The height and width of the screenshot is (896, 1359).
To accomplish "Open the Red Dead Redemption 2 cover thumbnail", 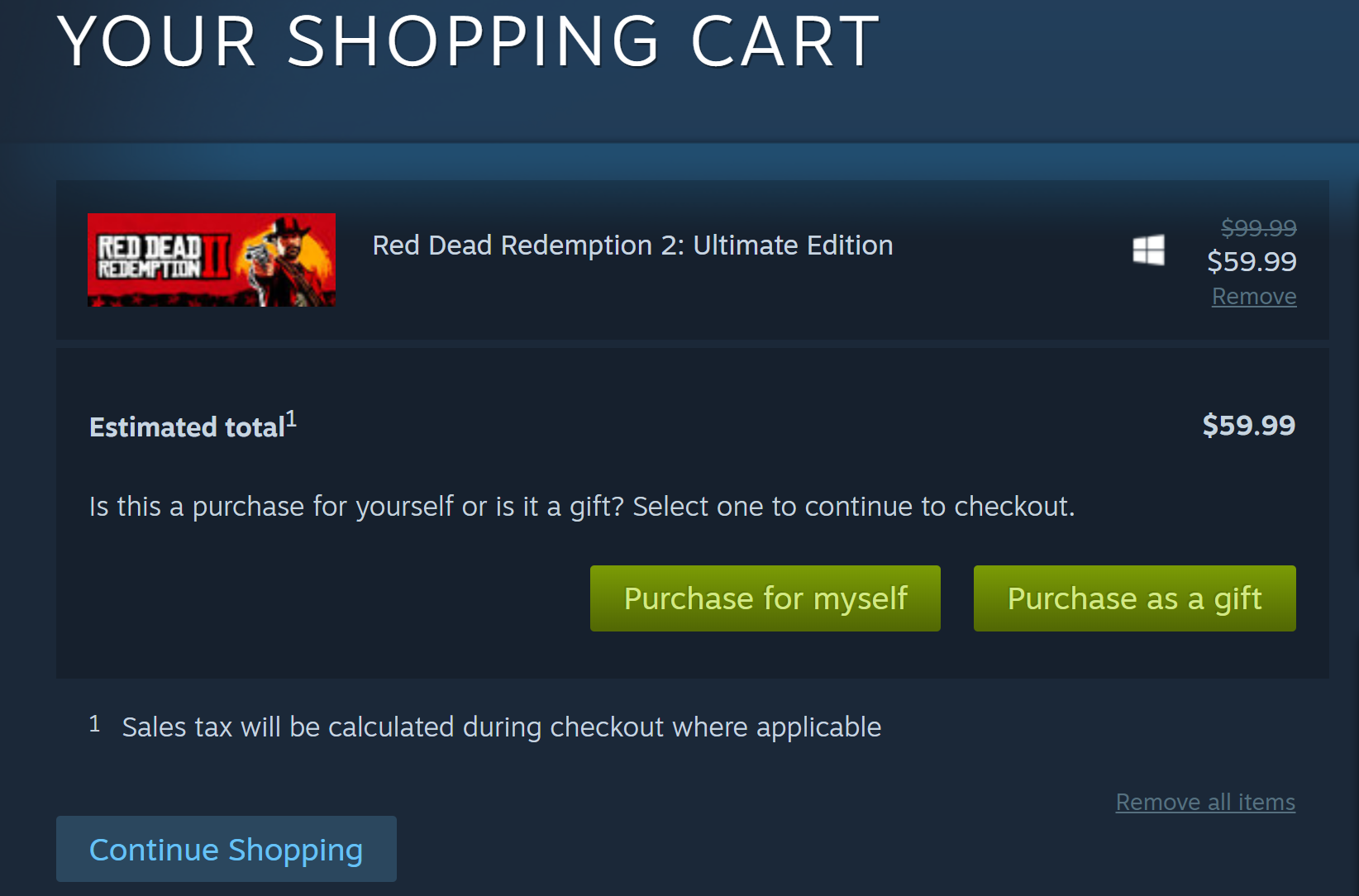I will click(211, 260).
